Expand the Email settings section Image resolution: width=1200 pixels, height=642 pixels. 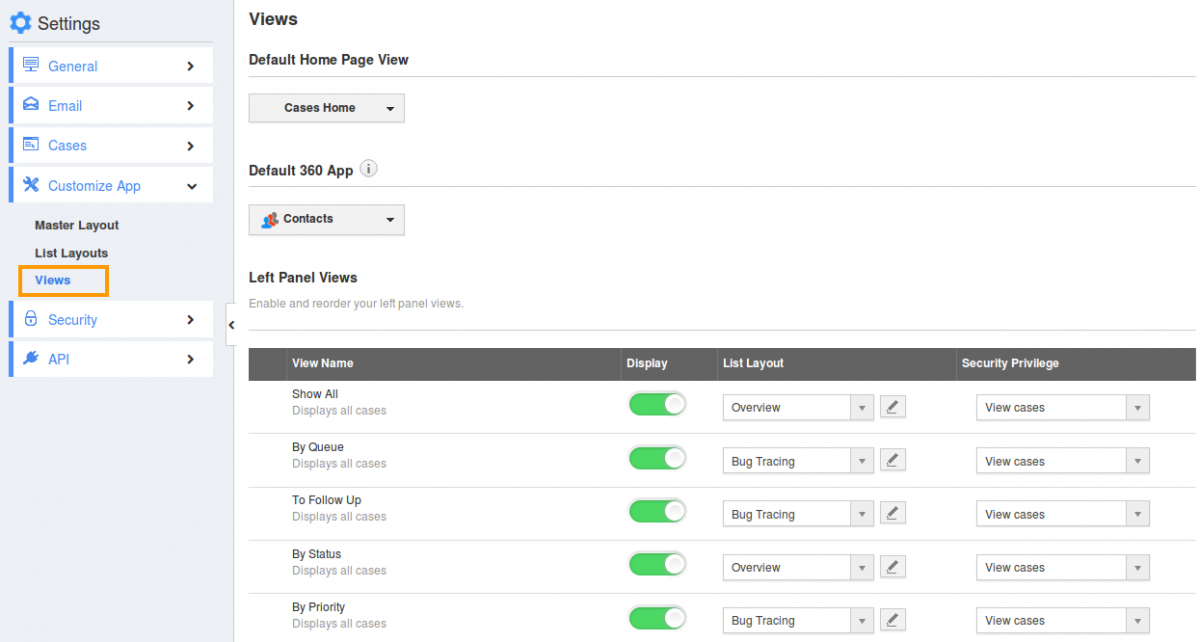(x=111, y=106)
